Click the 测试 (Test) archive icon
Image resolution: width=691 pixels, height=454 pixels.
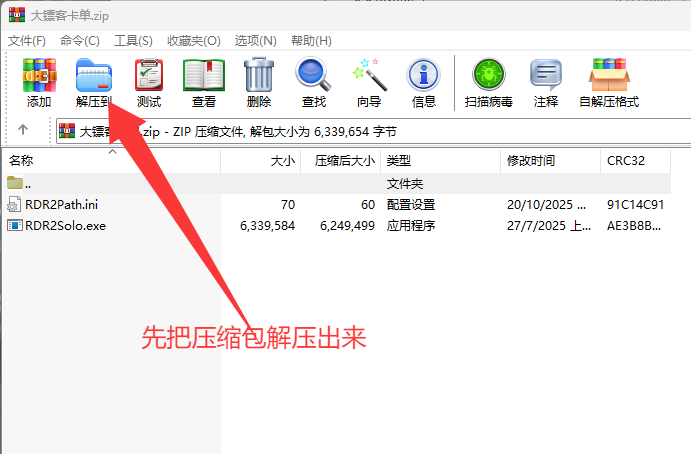149,76
